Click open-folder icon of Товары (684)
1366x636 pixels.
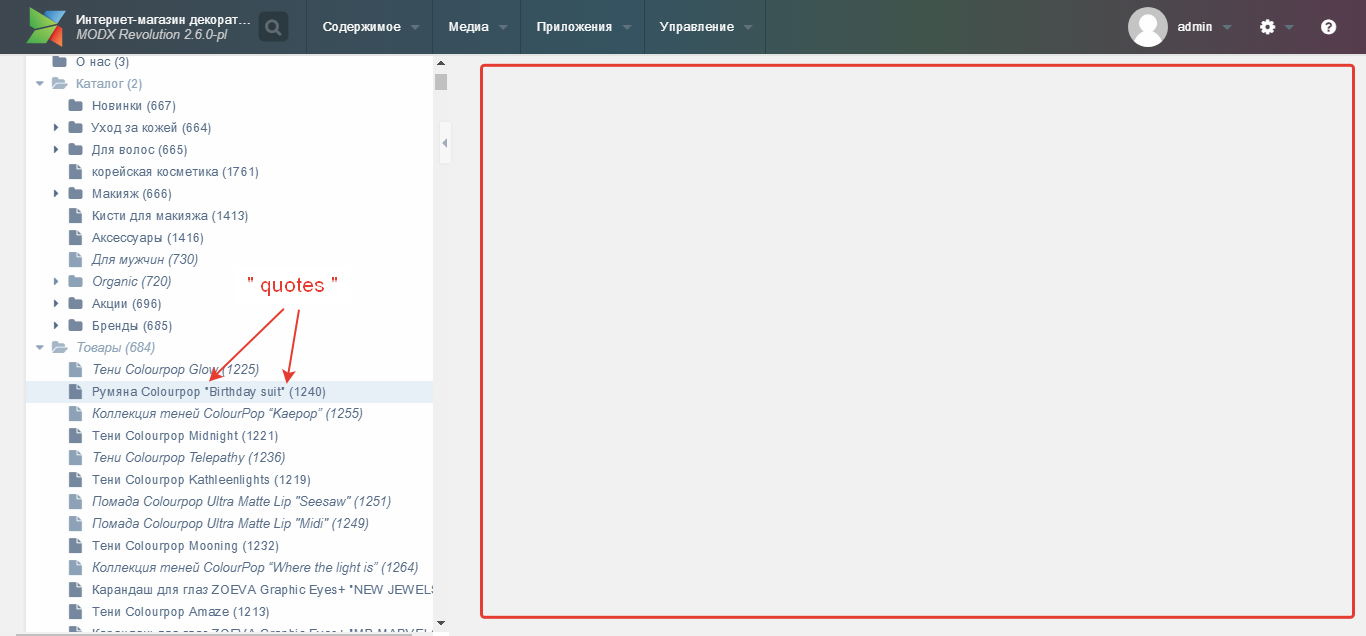point(60,347)
